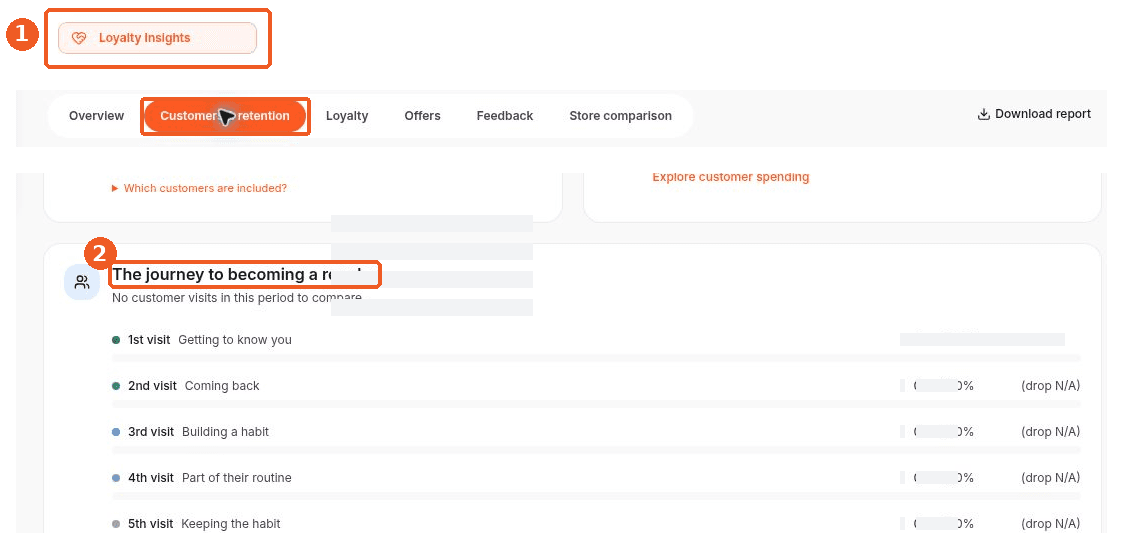This screenshot has width=1123, height=553.
Task: Switch to the Overview tab
Action: point(96,116)
